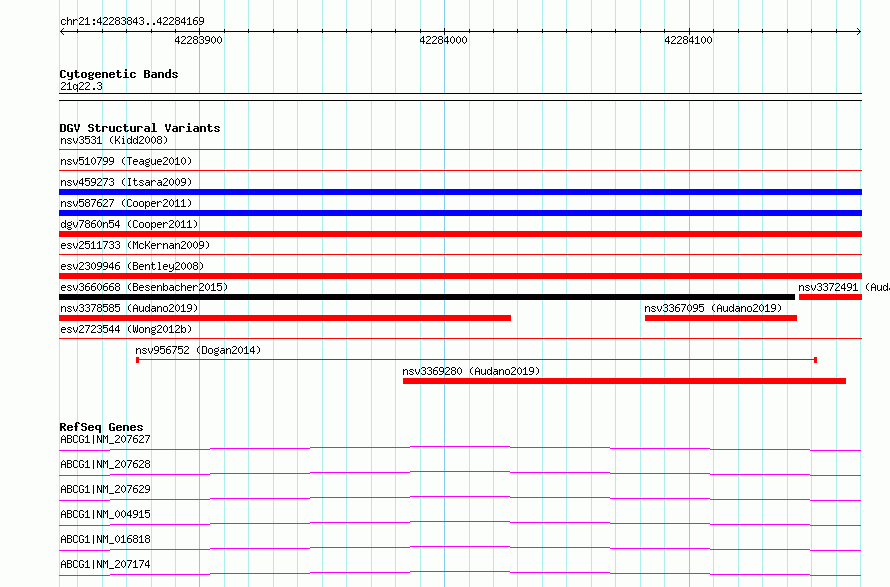Viewport: 890px width, 587px height.
Task: Select the red bar under esv2309946
Action: click(460, 276)
